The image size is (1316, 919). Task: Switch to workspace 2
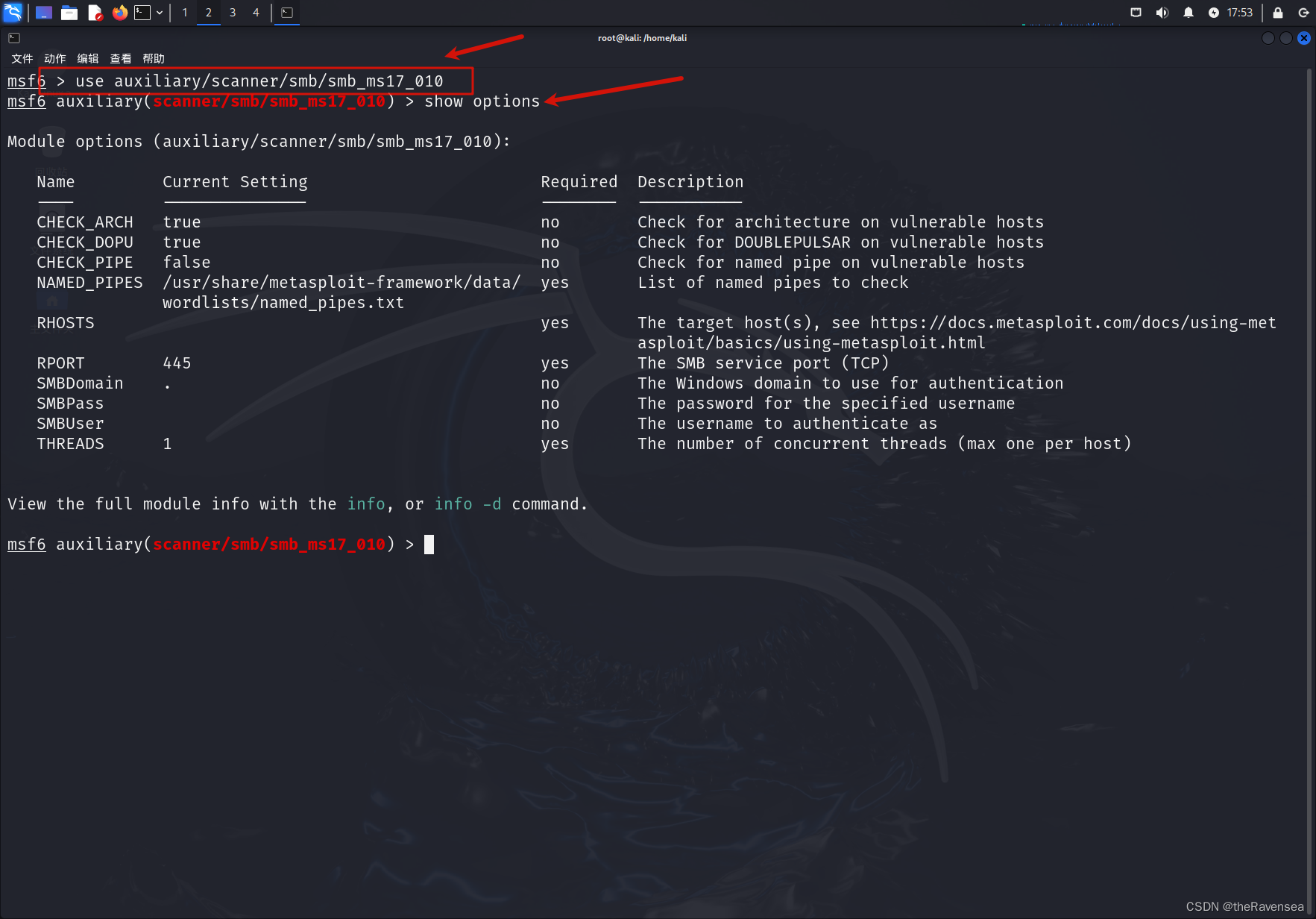(209, 13)
